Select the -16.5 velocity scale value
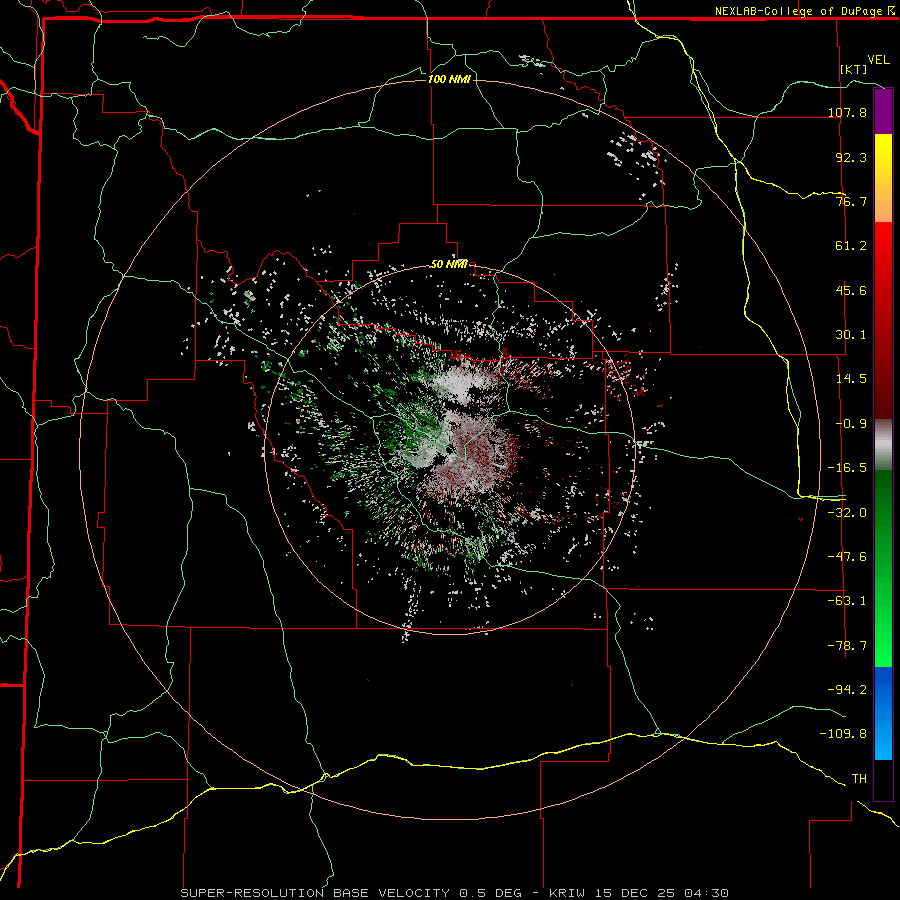This screenshot has width=900, height=900. coord(847,468)
